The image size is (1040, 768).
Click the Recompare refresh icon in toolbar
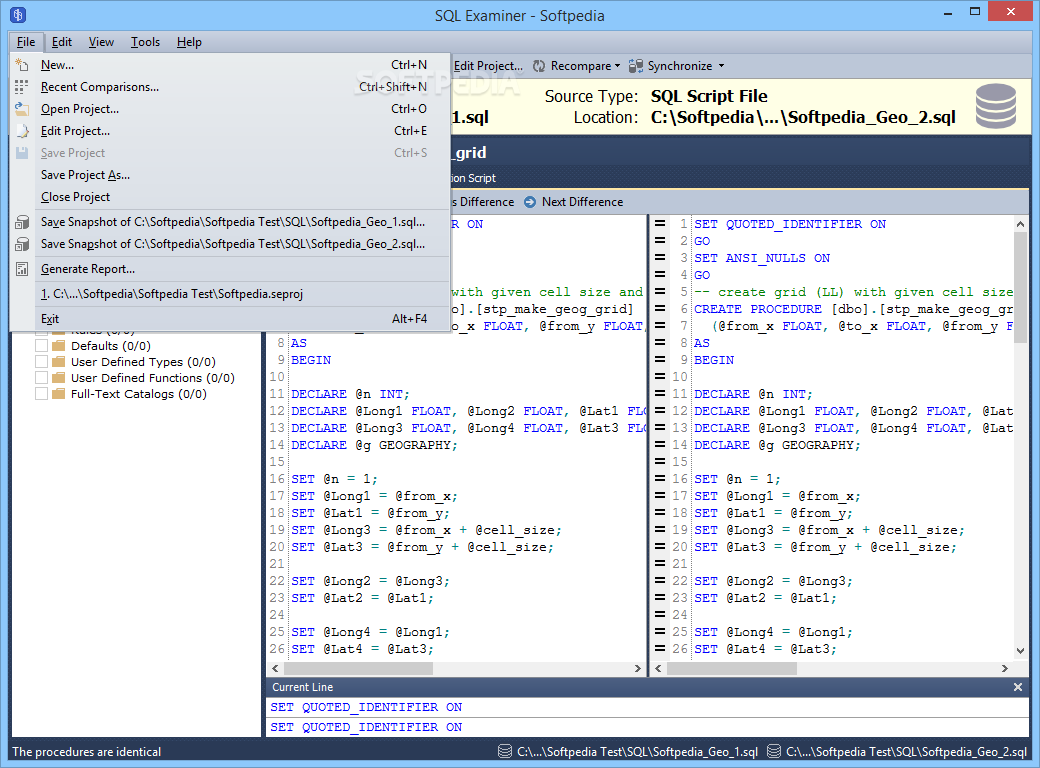point(539,66)
